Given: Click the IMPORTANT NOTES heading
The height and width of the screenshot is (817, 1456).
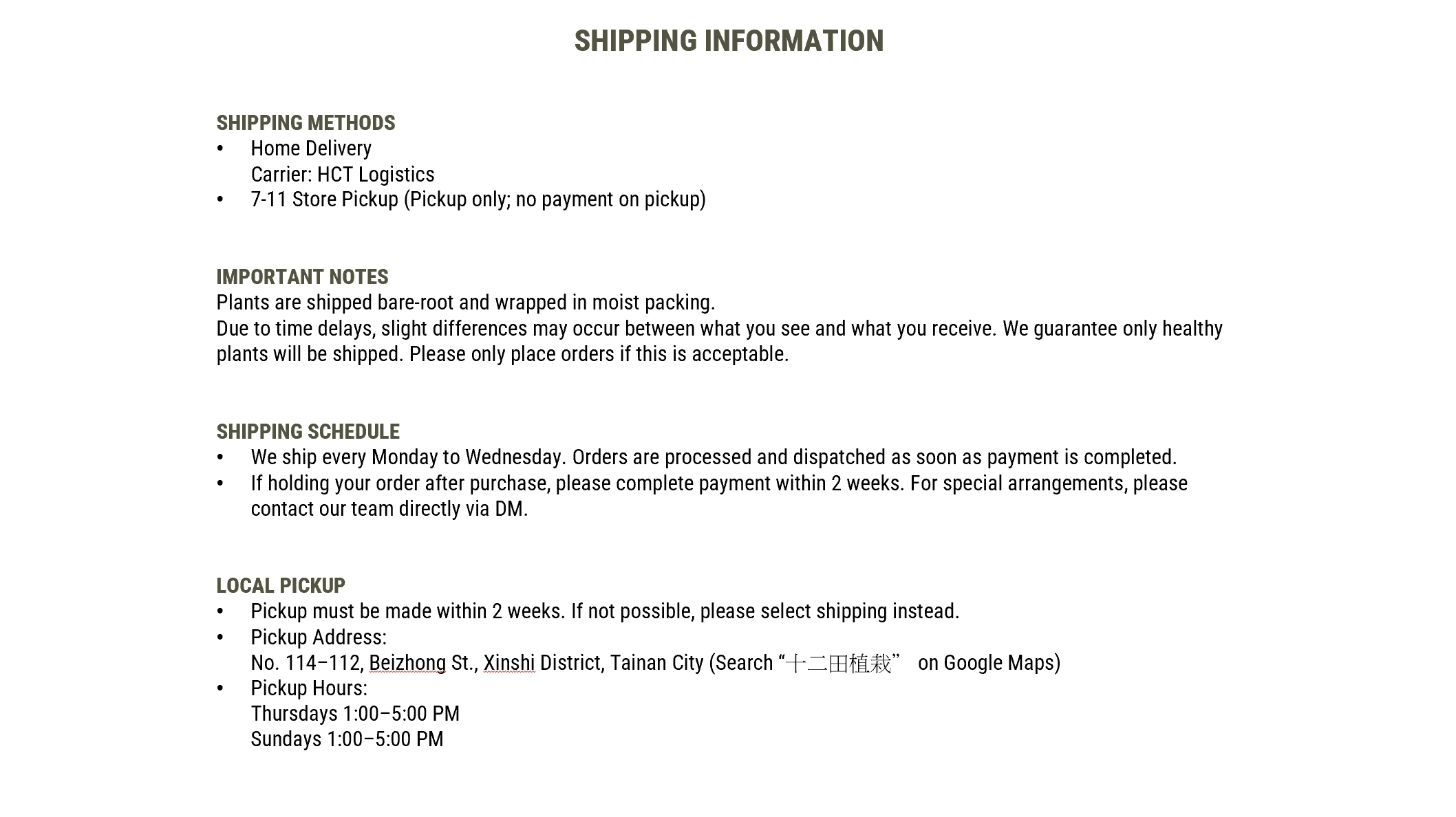Looking at the screenshot, I should 302,277.
